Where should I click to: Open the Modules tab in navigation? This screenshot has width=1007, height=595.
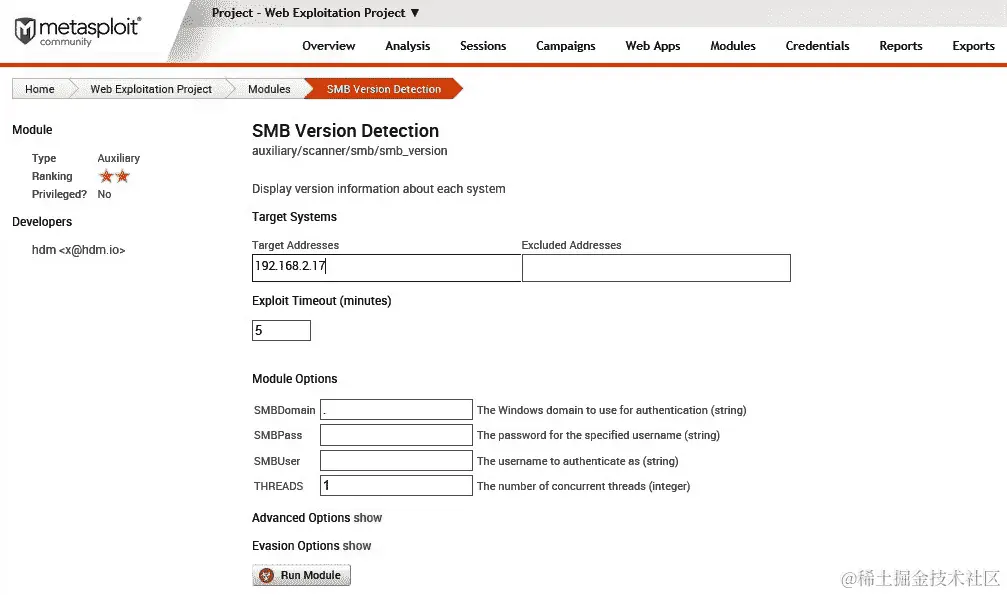733,46
